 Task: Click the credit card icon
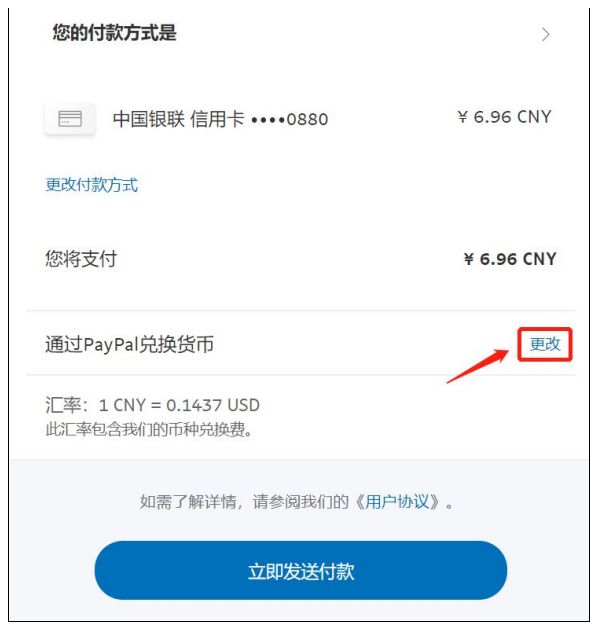click(x=70, y=119)
